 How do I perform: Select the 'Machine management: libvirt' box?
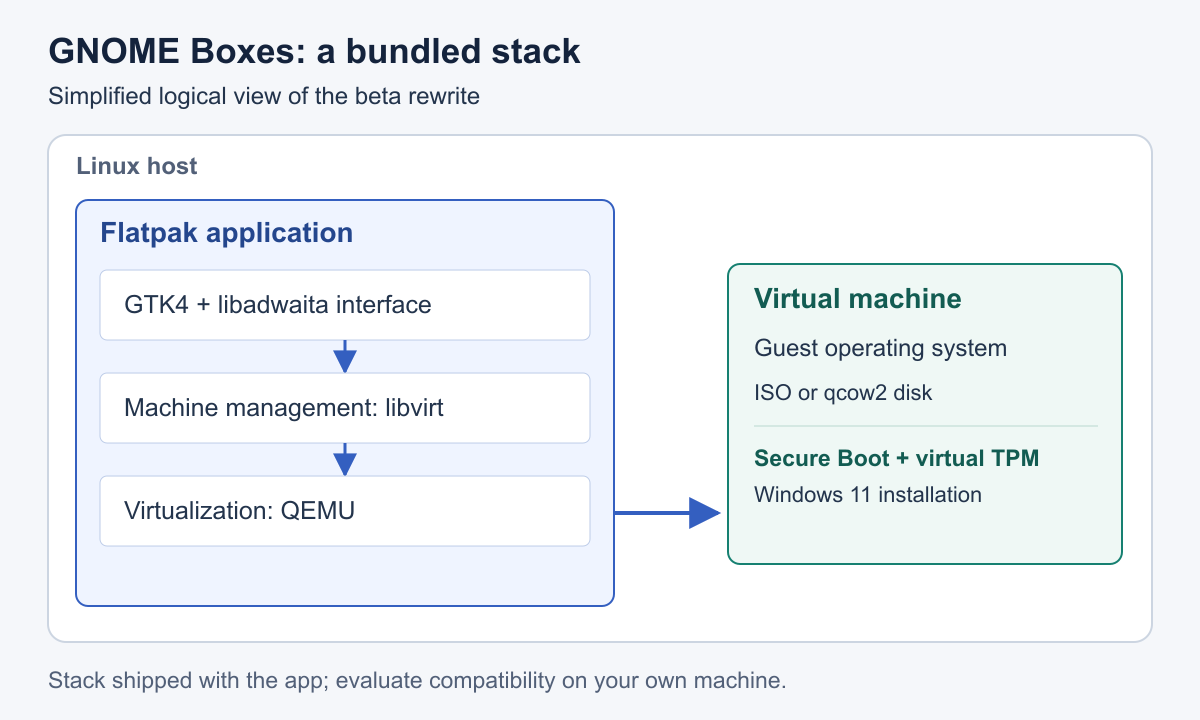coord(345,407)
